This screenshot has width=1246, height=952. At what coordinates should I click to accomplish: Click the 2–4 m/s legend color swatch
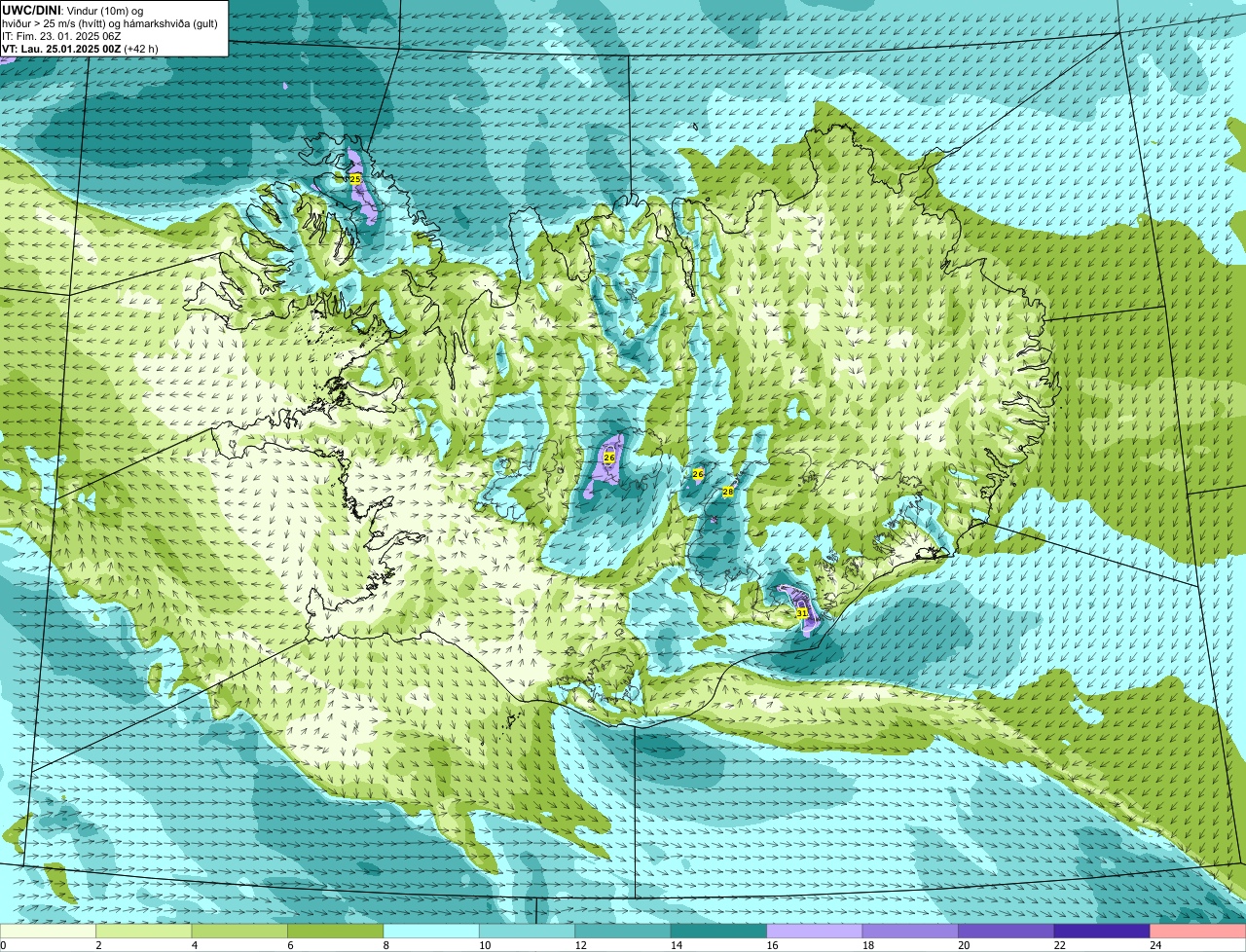(x=144, y=932)
